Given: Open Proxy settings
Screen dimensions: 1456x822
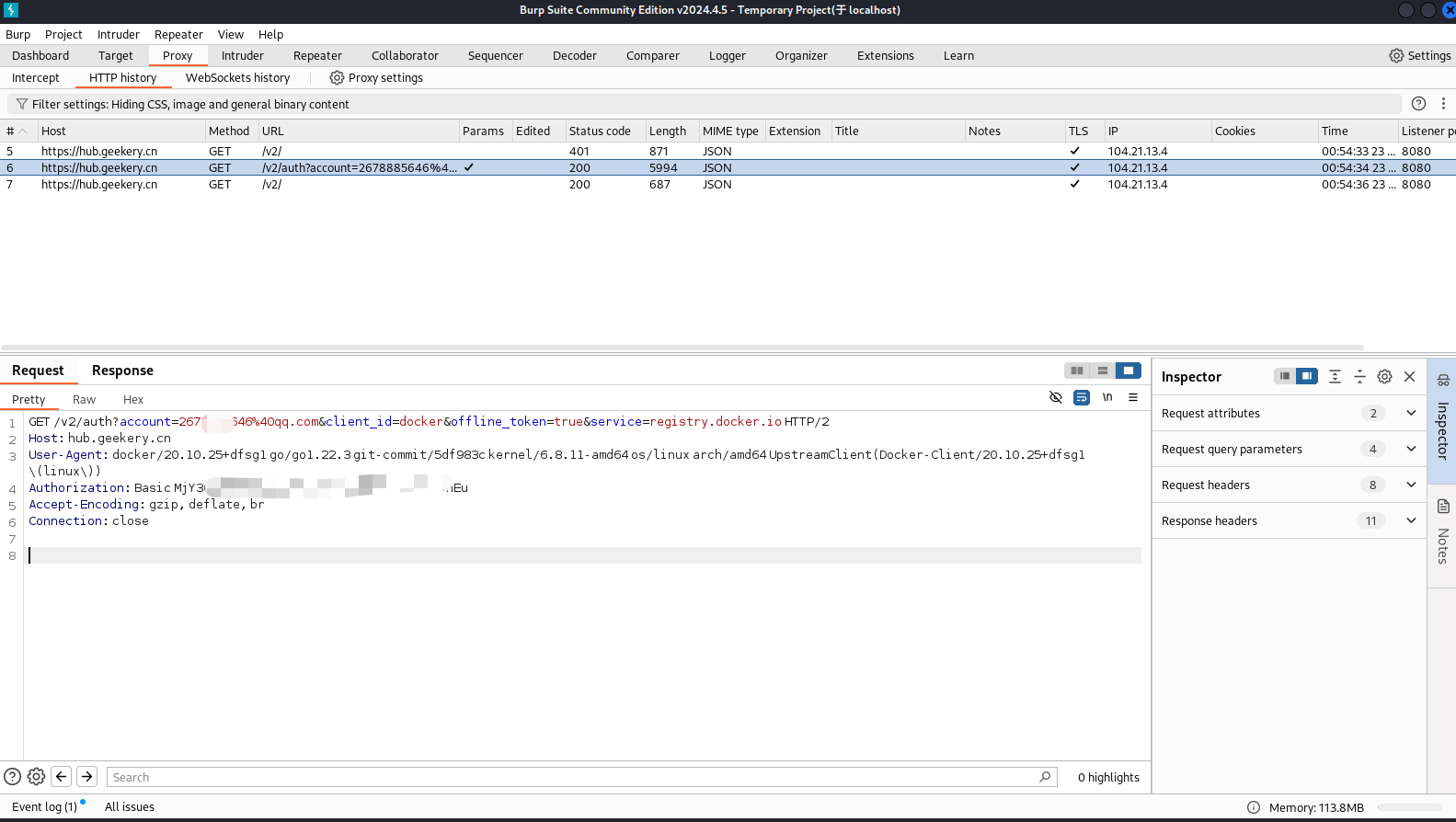Looking at the screenshot, I should pyautogui.click(x=376, y=78).
